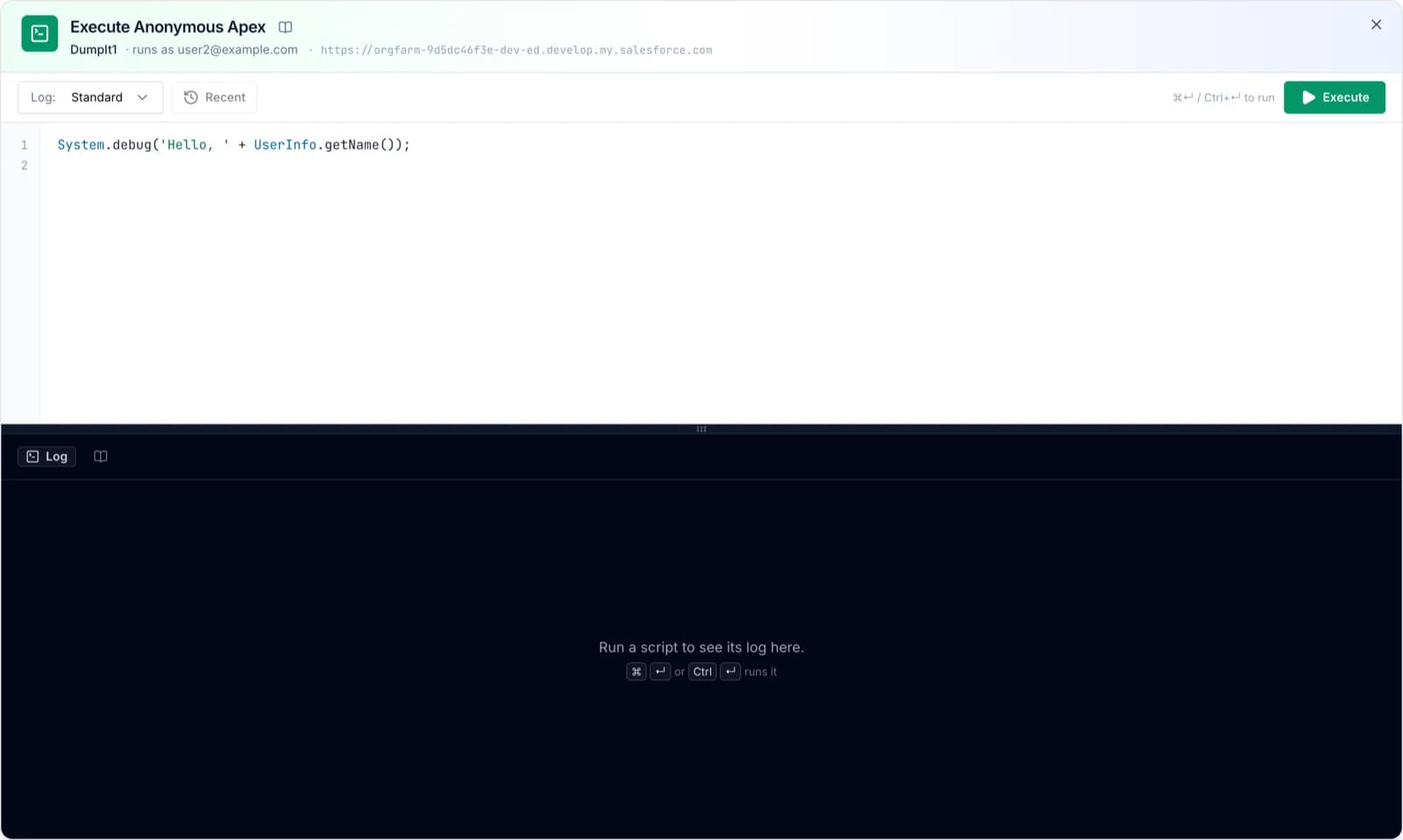Click the Execute Anonymous Apex title
1403x840 pixels.
point(167,27)
